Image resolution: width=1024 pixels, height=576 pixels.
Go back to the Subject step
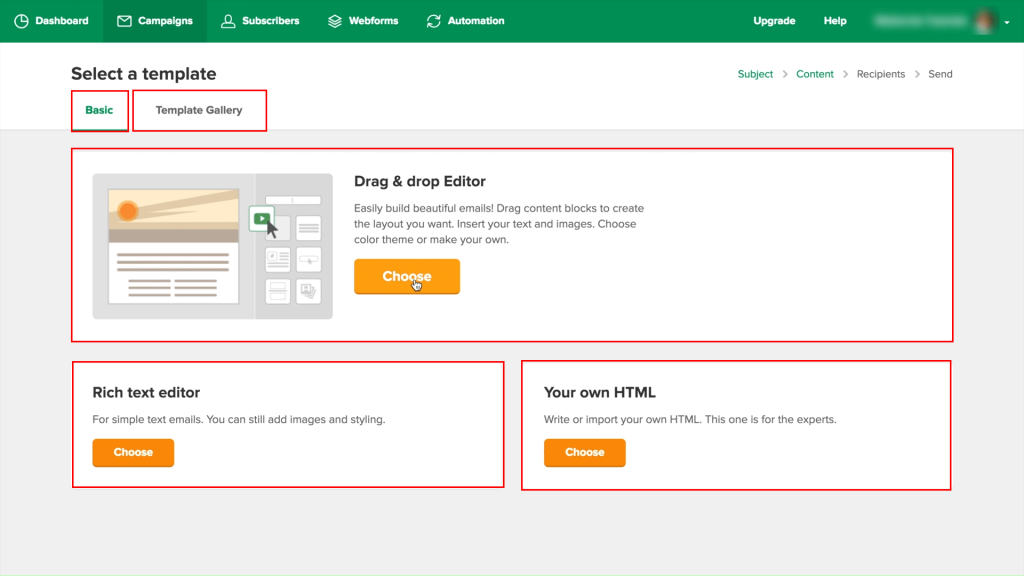click(x=755, y=74)
